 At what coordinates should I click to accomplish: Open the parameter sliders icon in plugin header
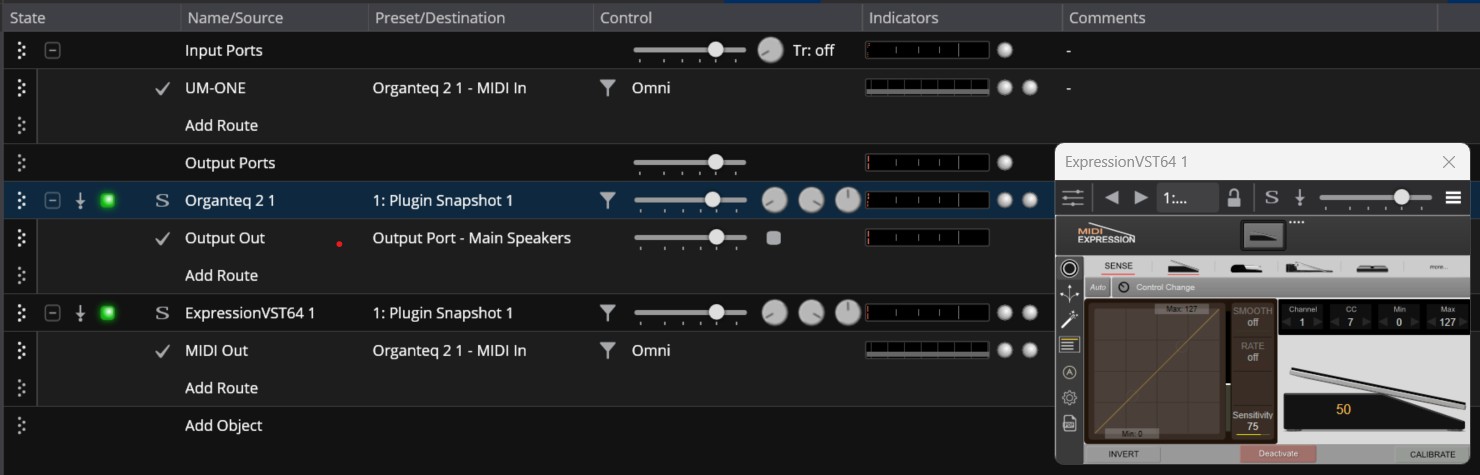1073,198
